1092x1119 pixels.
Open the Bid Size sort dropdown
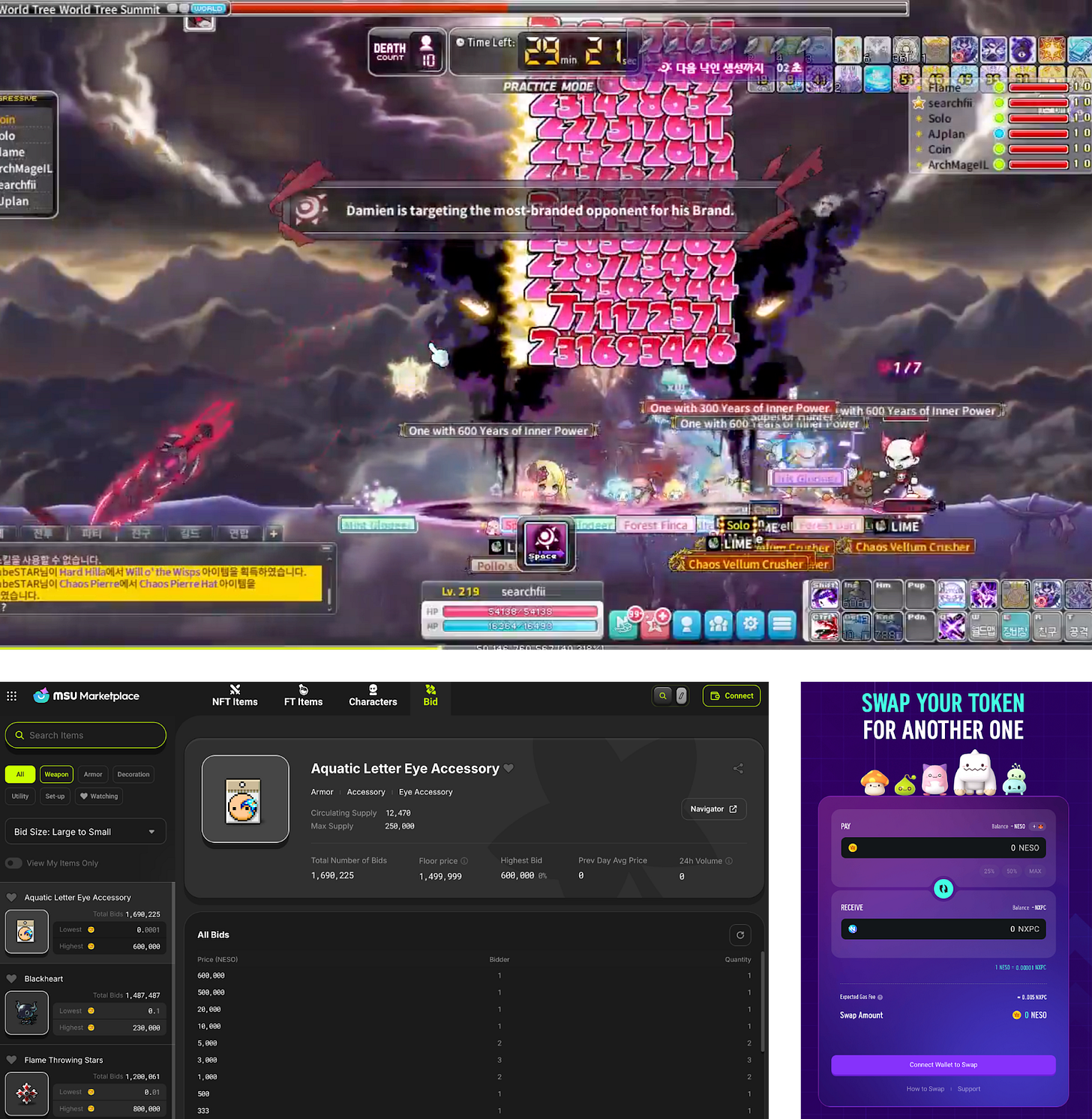(x=85, y=832)
